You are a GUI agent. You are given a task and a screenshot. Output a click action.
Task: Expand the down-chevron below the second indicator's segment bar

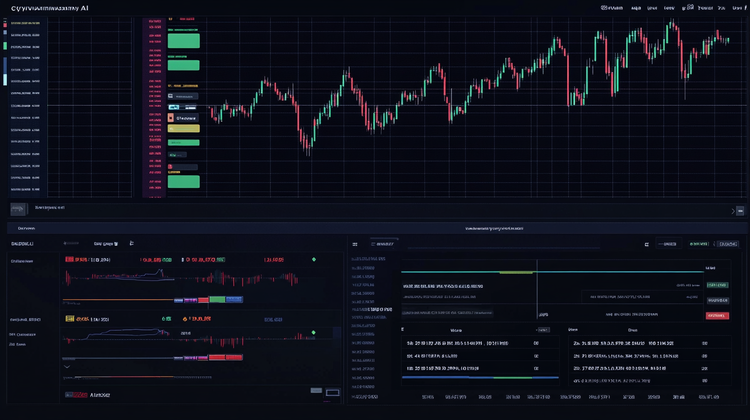(67, 367)
